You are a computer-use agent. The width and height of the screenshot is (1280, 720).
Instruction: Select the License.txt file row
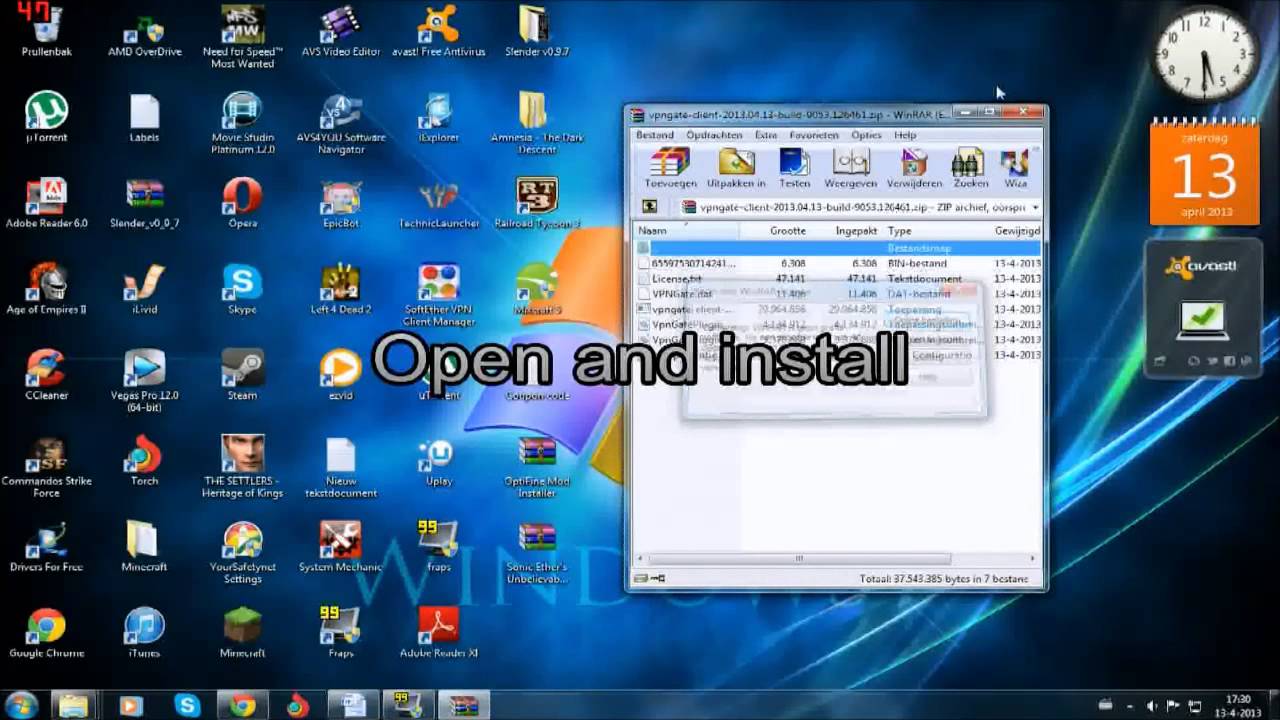click(838, 279)
